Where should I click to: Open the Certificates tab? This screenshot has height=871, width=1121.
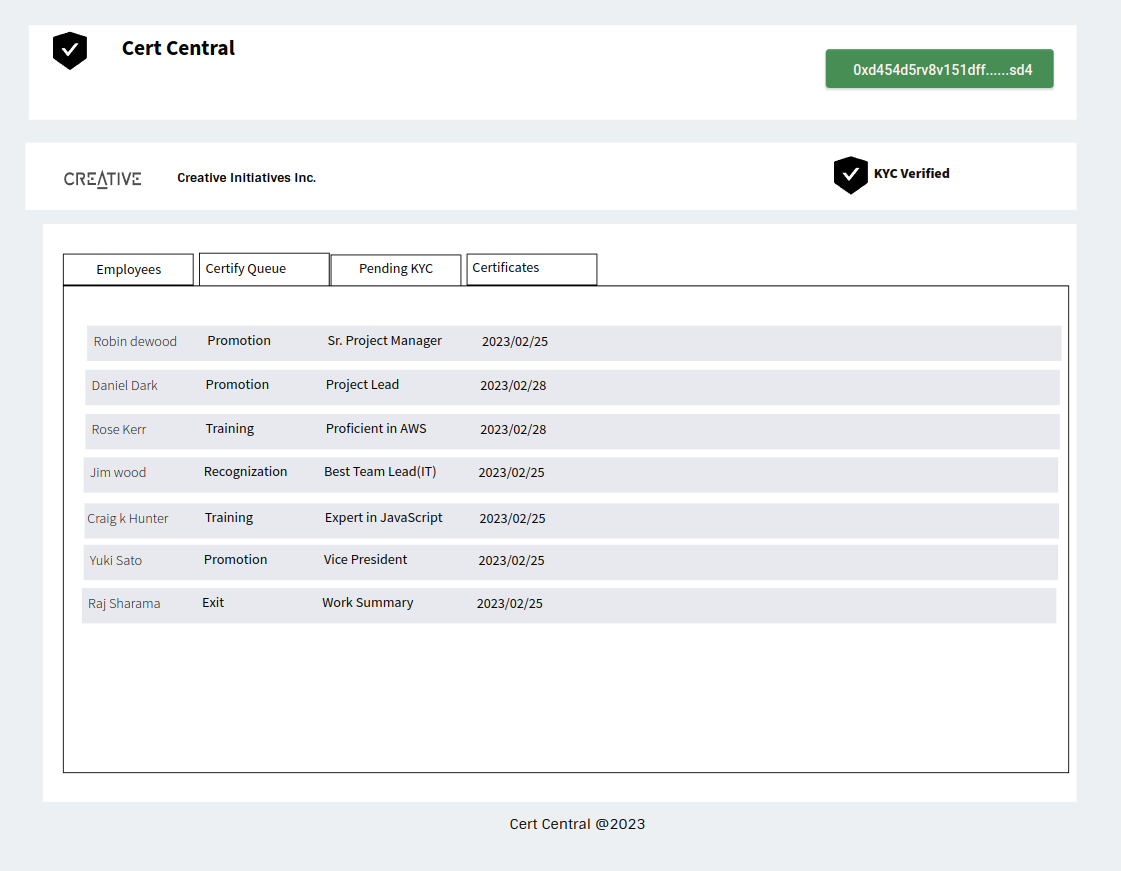[531, 268]
